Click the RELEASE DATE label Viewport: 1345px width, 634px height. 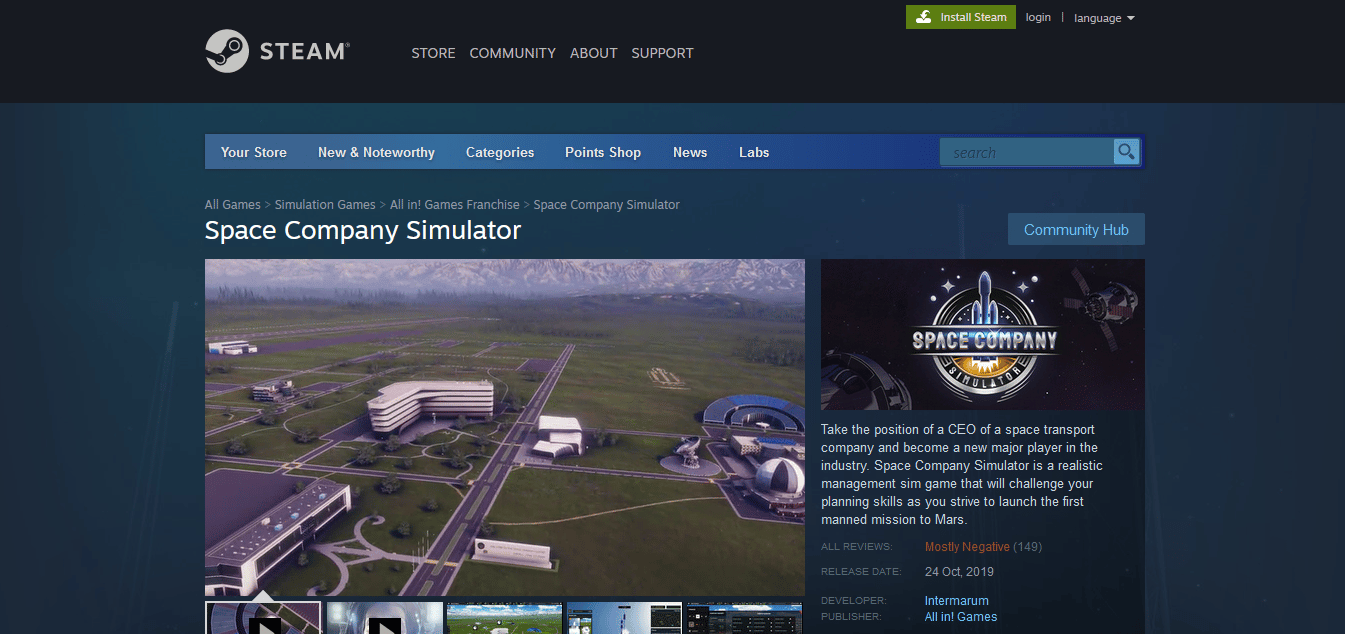[861, 572]
